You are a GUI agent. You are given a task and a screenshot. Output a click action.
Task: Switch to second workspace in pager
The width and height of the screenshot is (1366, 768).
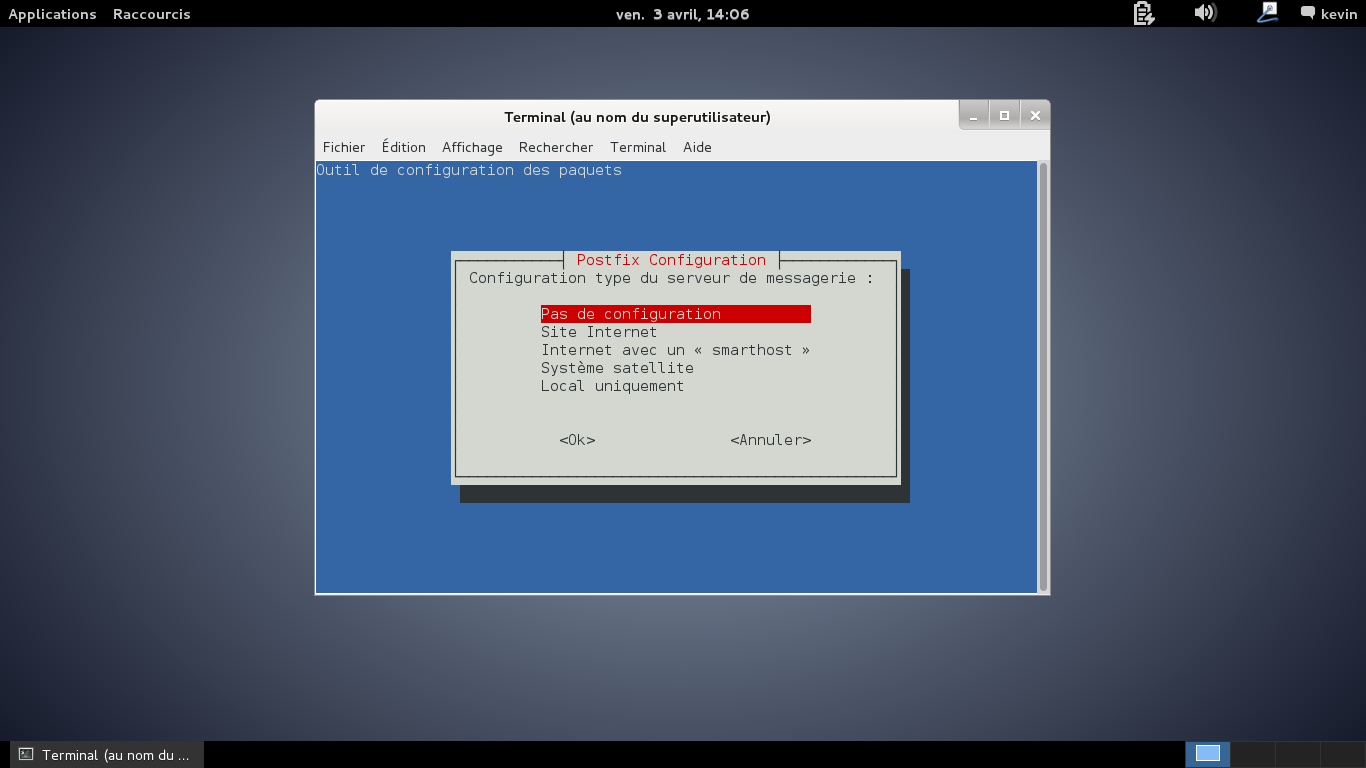(x=1253, y=754)
